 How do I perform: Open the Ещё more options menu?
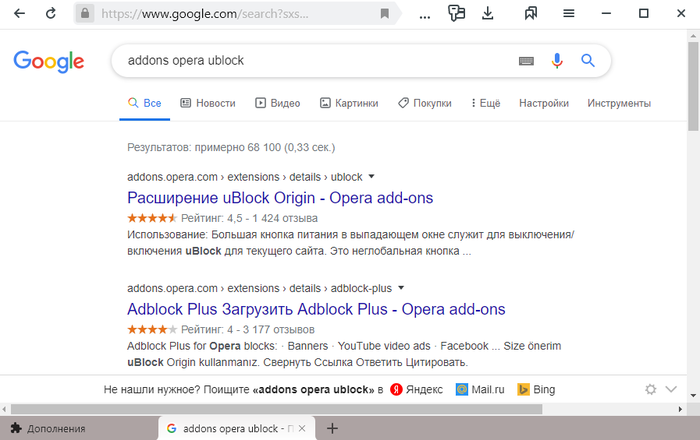[484, 103]
